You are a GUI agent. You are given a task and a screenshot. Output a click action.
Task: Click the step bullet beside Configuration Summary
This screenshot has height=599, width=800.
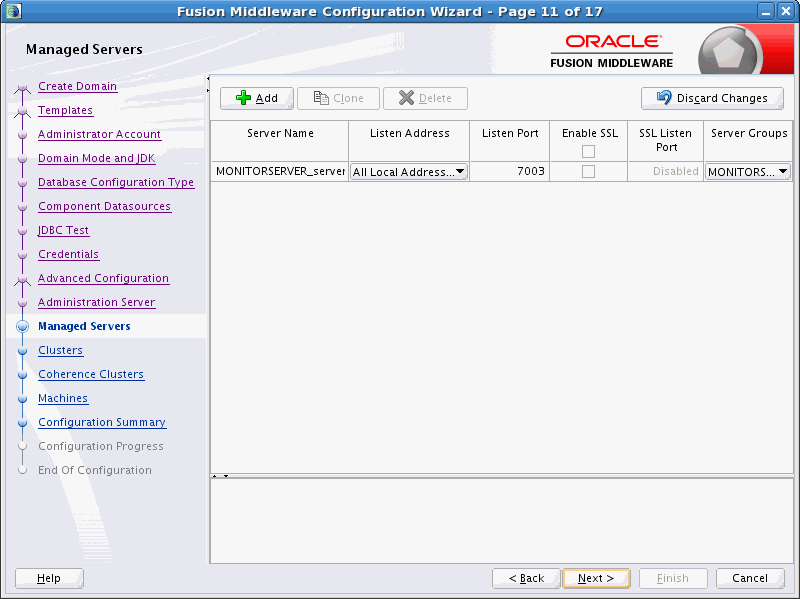pos(22,422)
